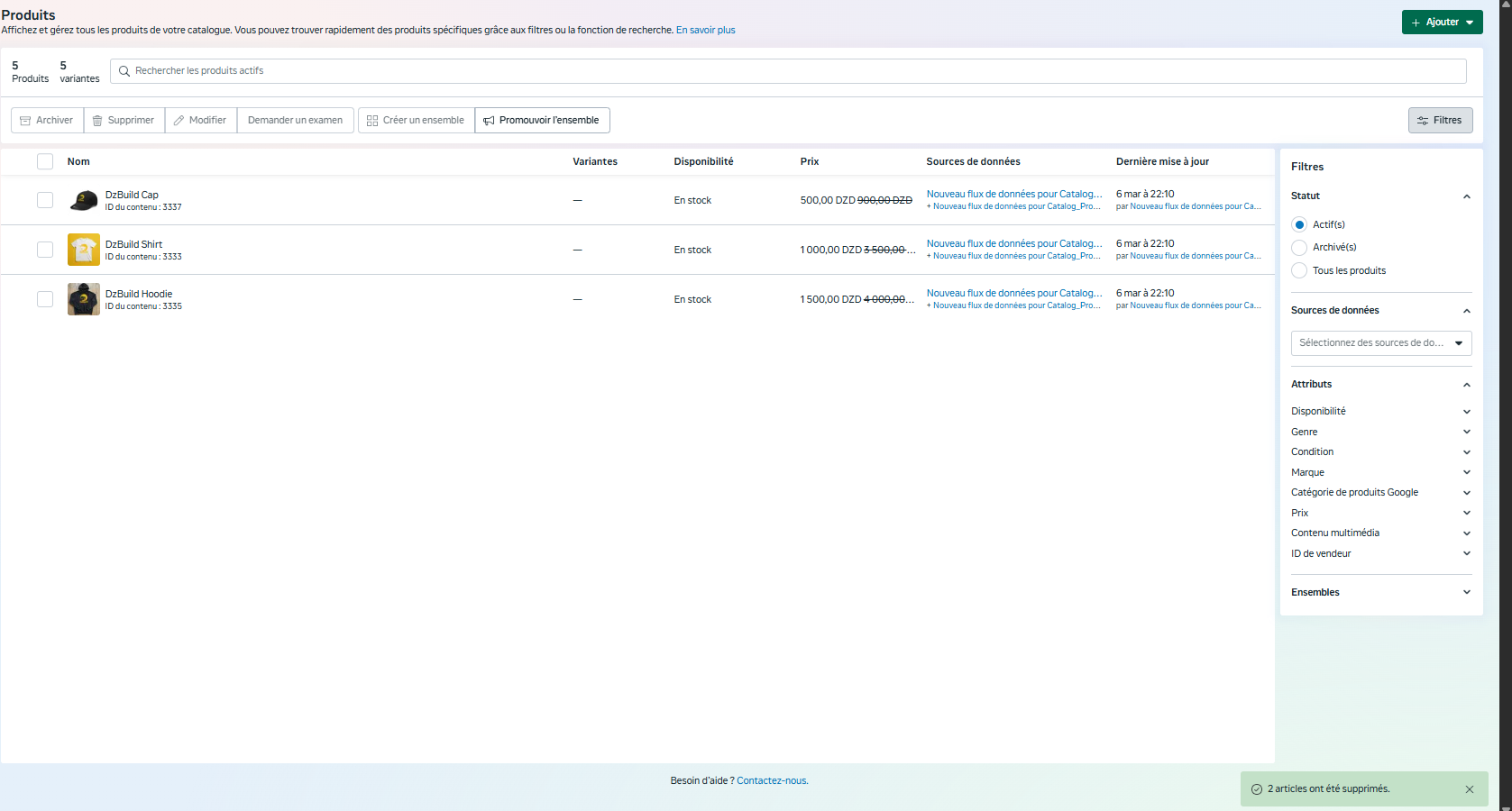Open the Contactez-nous help link

point(772,781)
